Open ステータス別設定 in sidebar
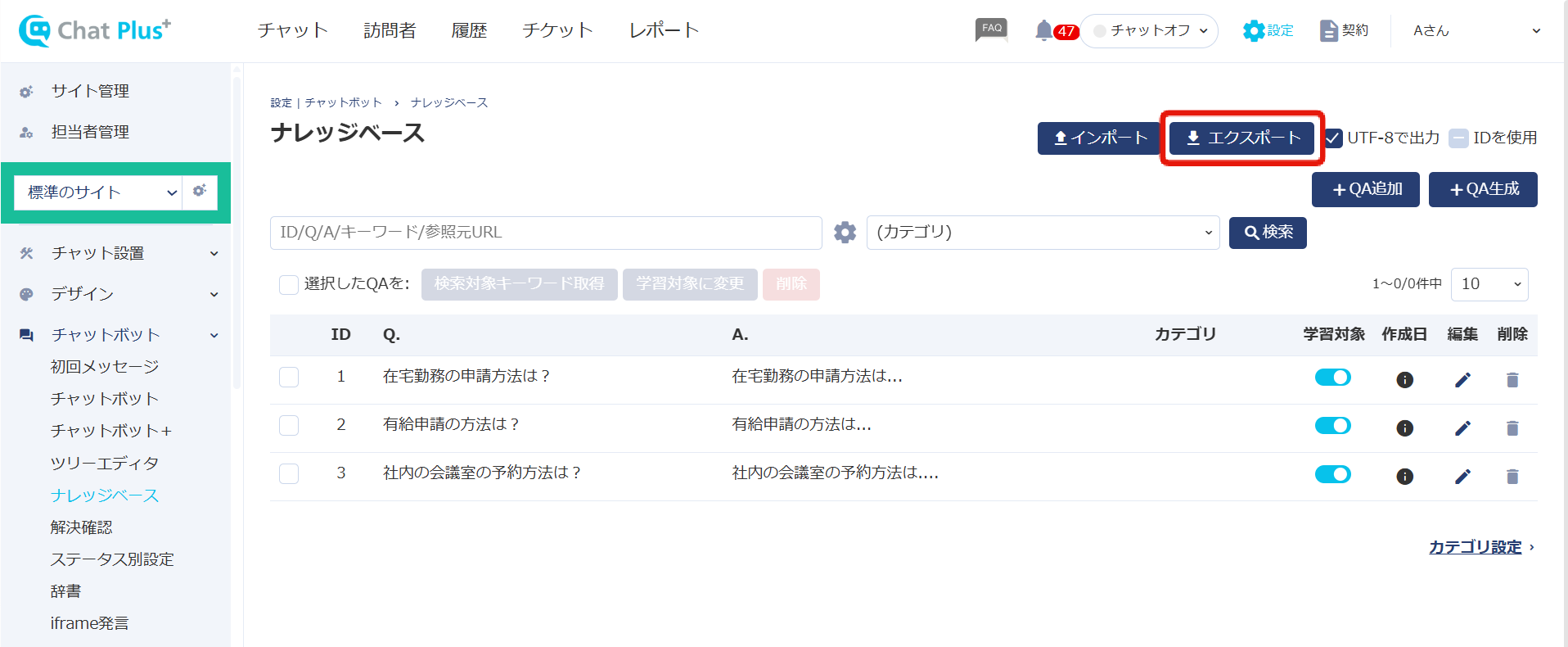The width and height of the screenshot is (1568, 647). click(x=112, y=559)
